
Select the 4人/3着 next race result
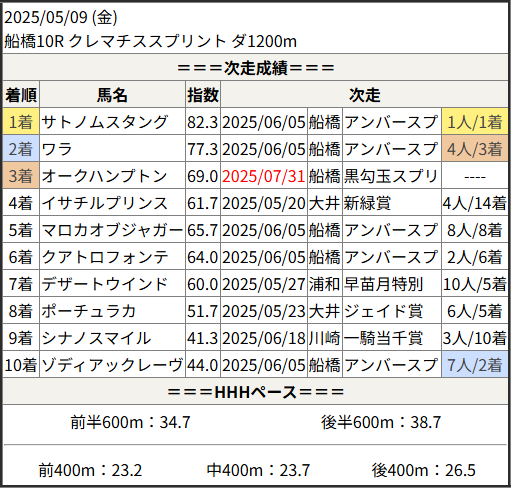click(x=475, y=149)
